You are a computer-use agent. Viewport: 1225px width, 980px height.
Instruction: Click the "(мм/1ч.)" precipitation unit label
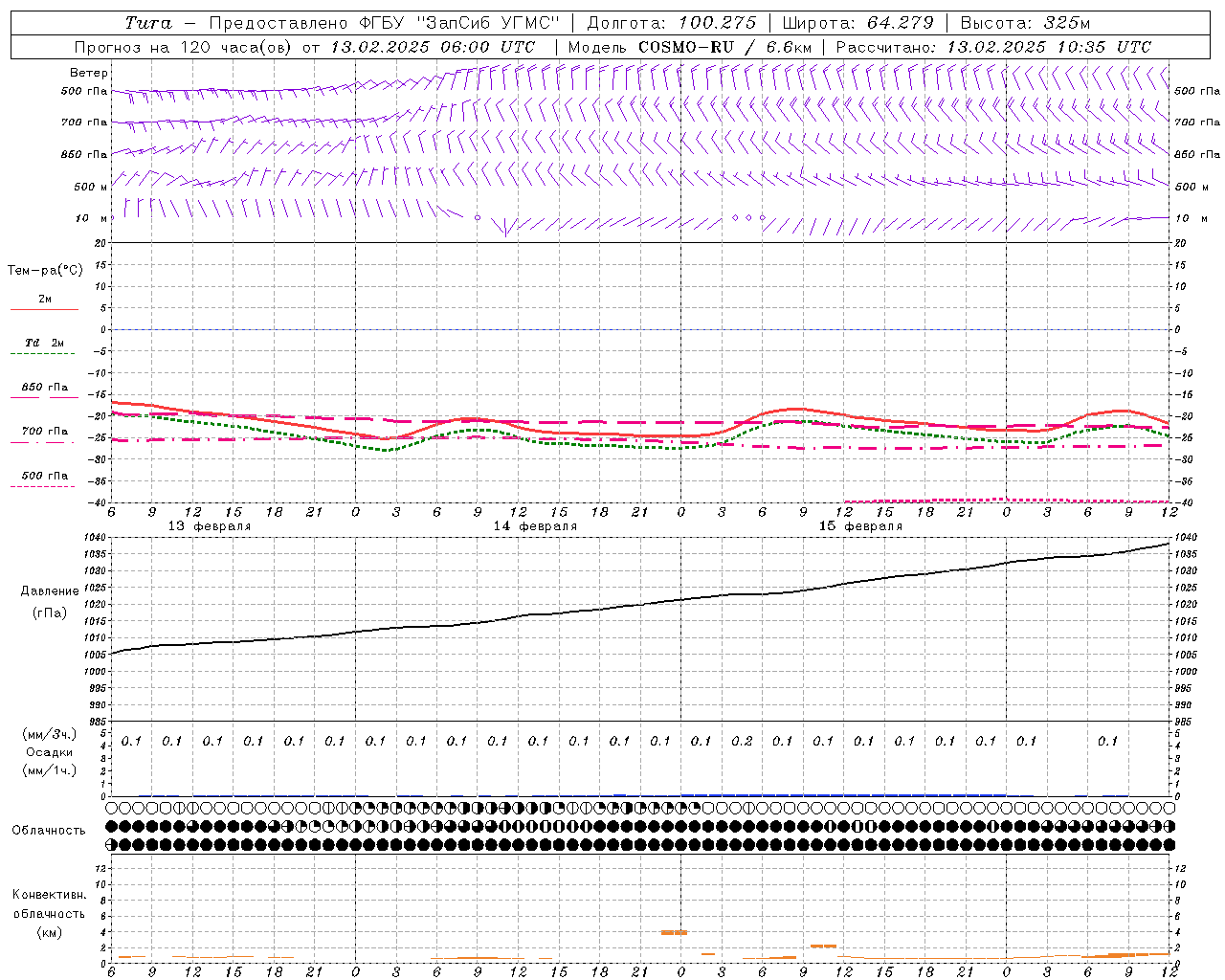click(50, 770)
